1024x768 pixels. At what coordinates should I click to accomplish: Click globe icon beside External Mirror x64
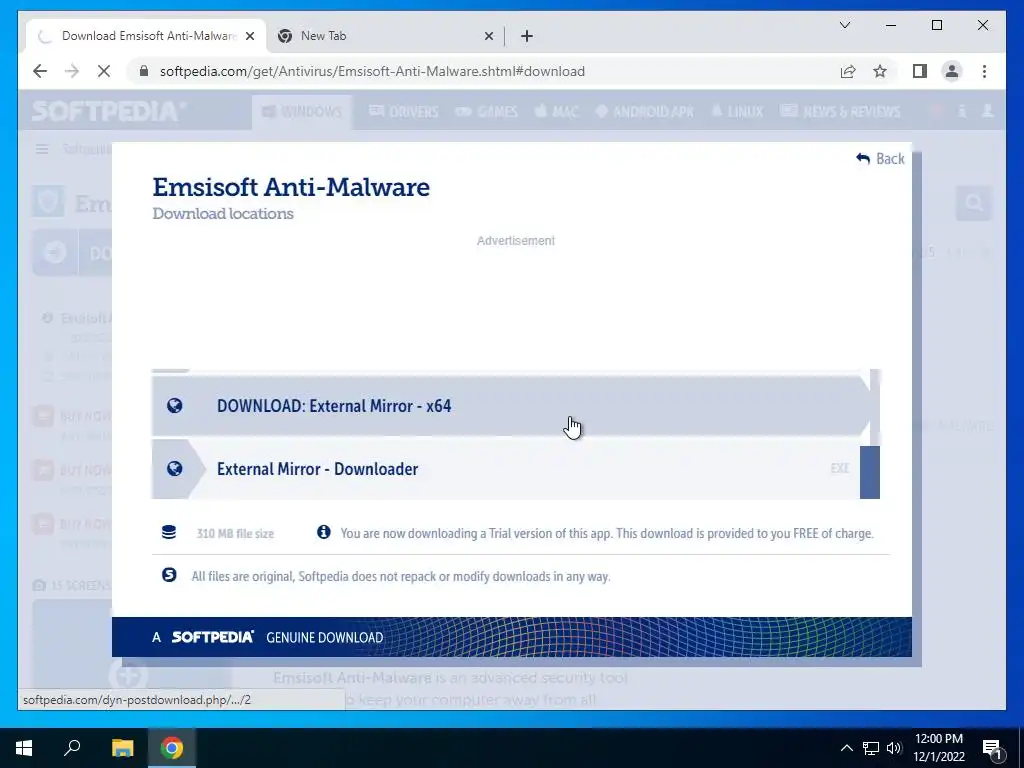click(x=174, y=406)
